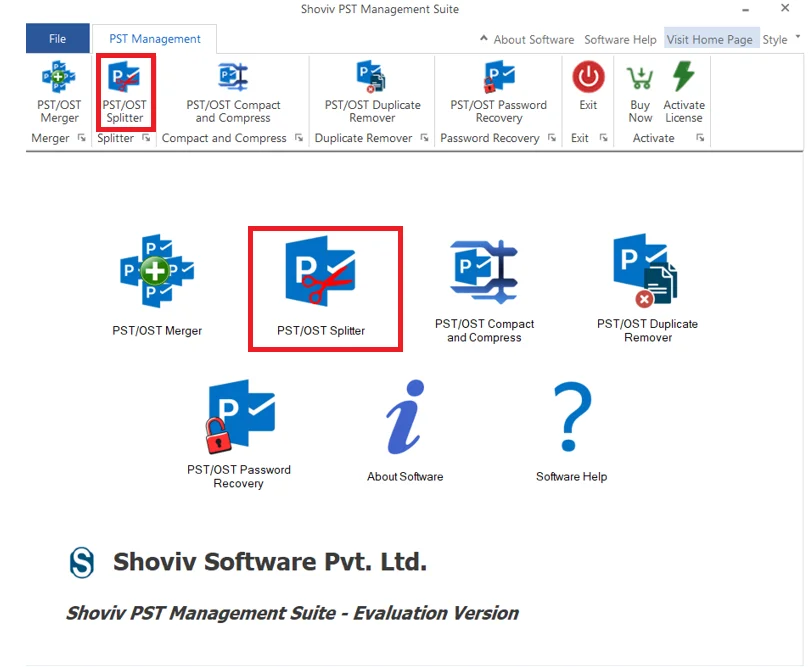The image size is (808, 667).
Task: Expand the Activate group launcher
Action: (x=700, y=138)
